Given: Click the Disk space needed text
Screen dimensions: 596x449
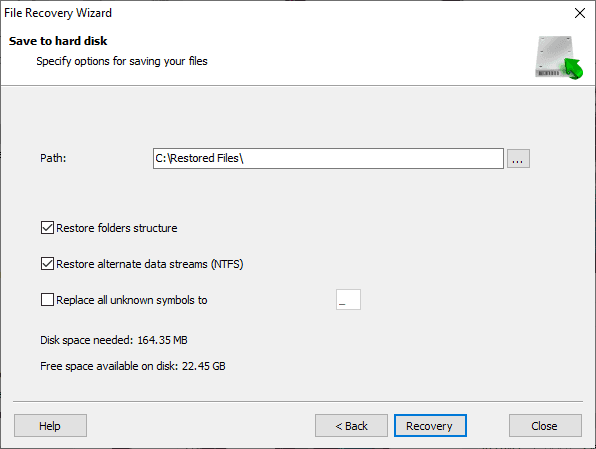Looking at the screenshot, I should pyautogui.click(x=114, y=340).
